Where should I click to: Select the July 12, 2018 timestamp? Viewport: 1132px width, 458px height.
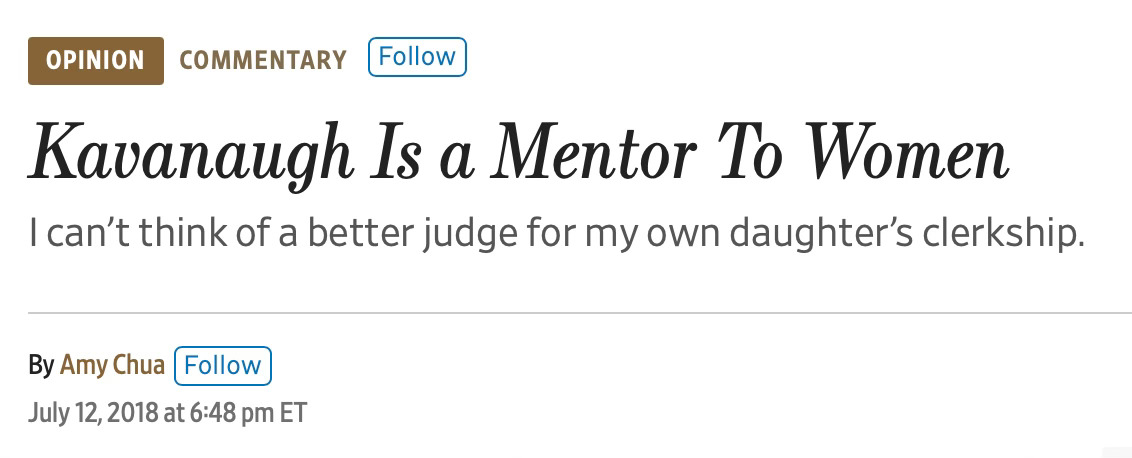167,413
